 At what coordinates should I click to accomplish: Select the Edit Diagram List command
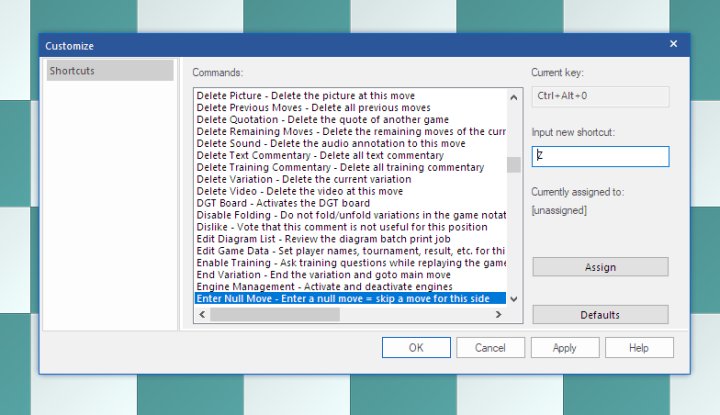pos(351,239)
